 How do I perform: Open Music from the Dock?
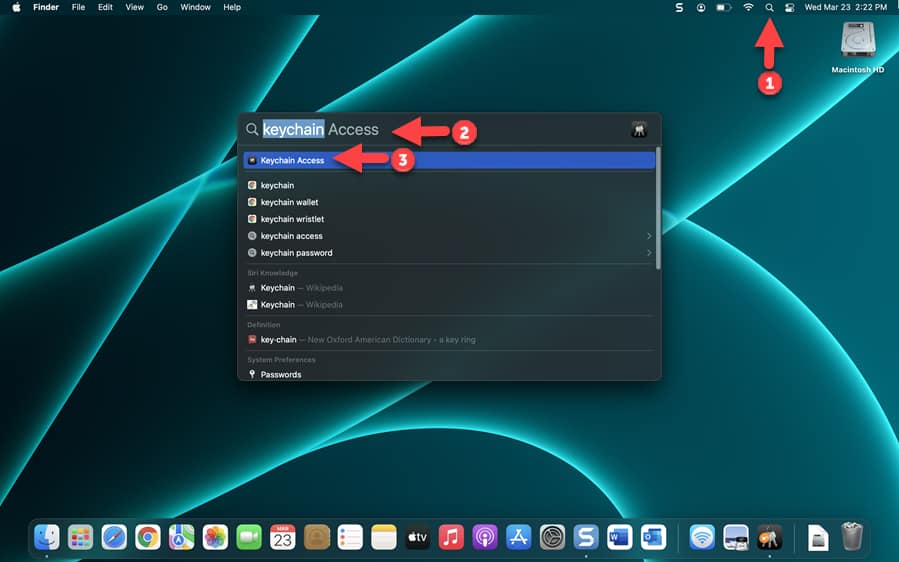click(x=451, y=537)
